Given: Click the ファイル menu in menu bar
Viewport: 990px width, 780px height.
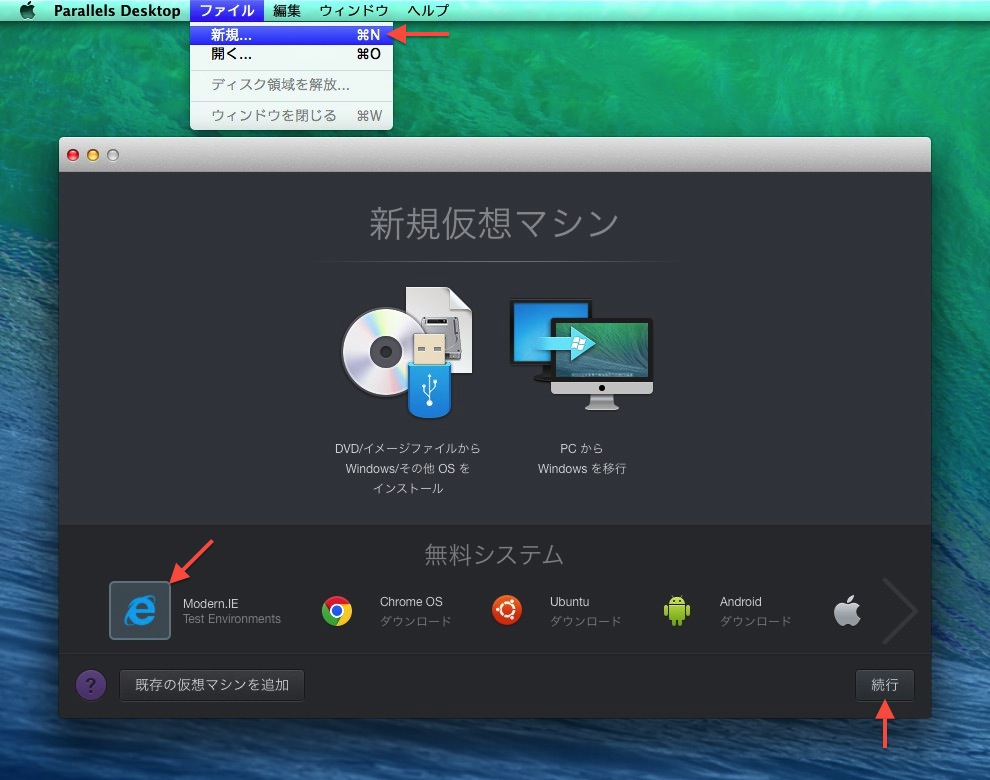Looking at the screenshot, I should (x=227, y=10).
